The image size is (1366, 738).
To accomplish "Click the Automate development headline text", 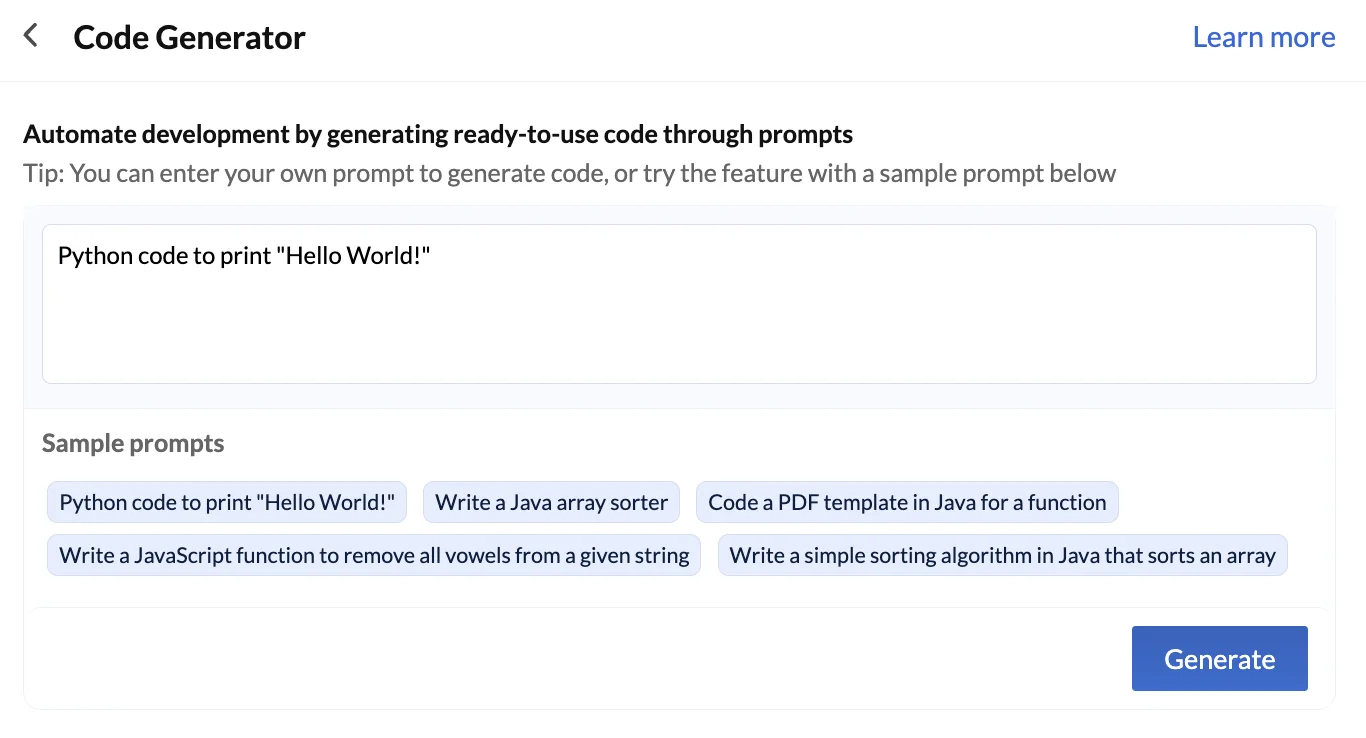I will pyautogui.click(x=438, y=134).
